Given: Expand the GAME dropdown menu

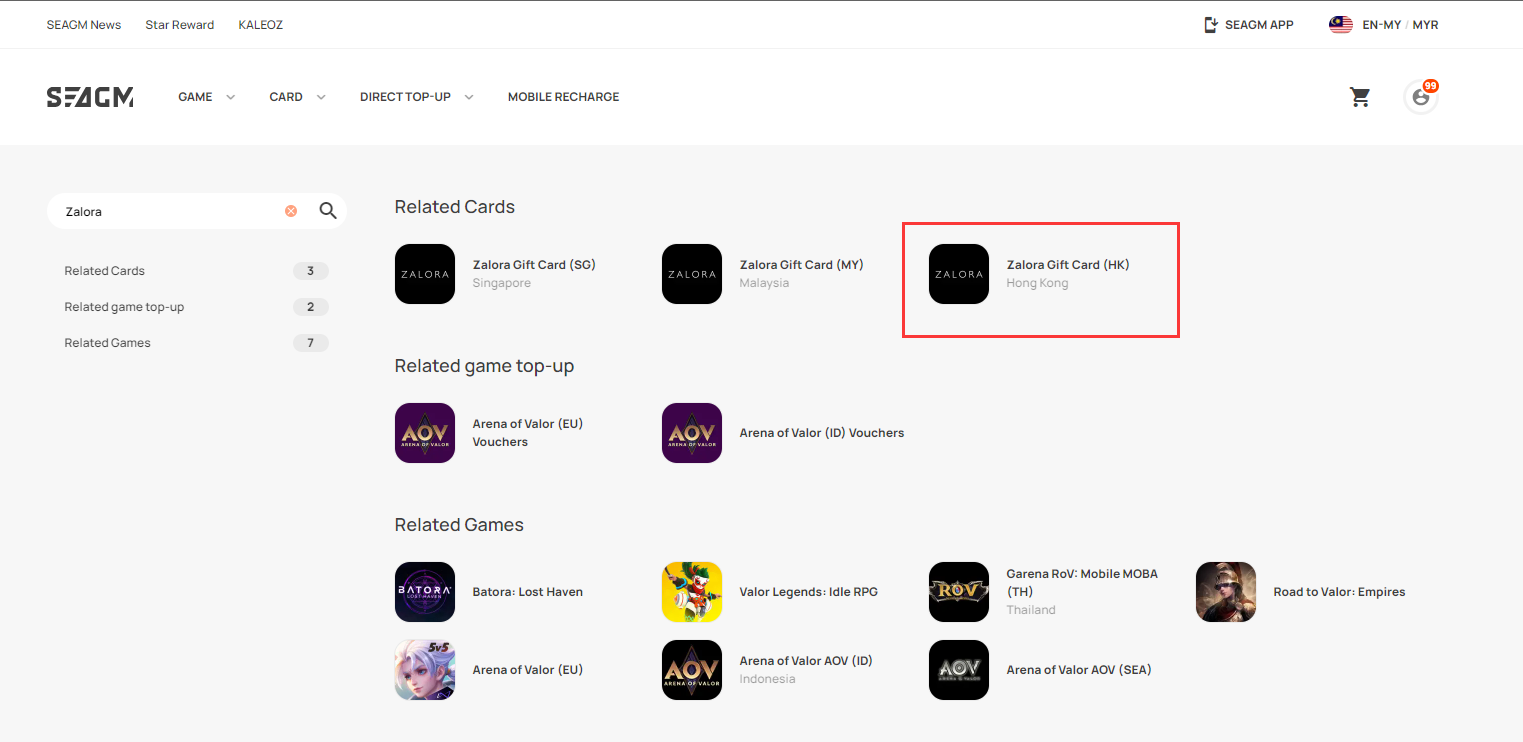Looking at the screenshot, I should click(206, 97).
